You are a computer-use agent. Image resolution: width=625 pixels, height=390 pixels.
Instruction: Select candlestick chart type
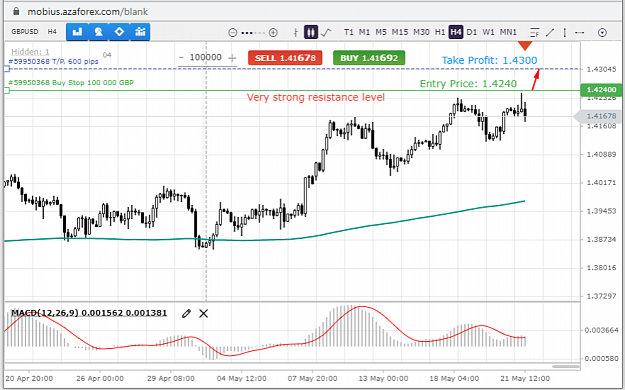pos(311,32)
